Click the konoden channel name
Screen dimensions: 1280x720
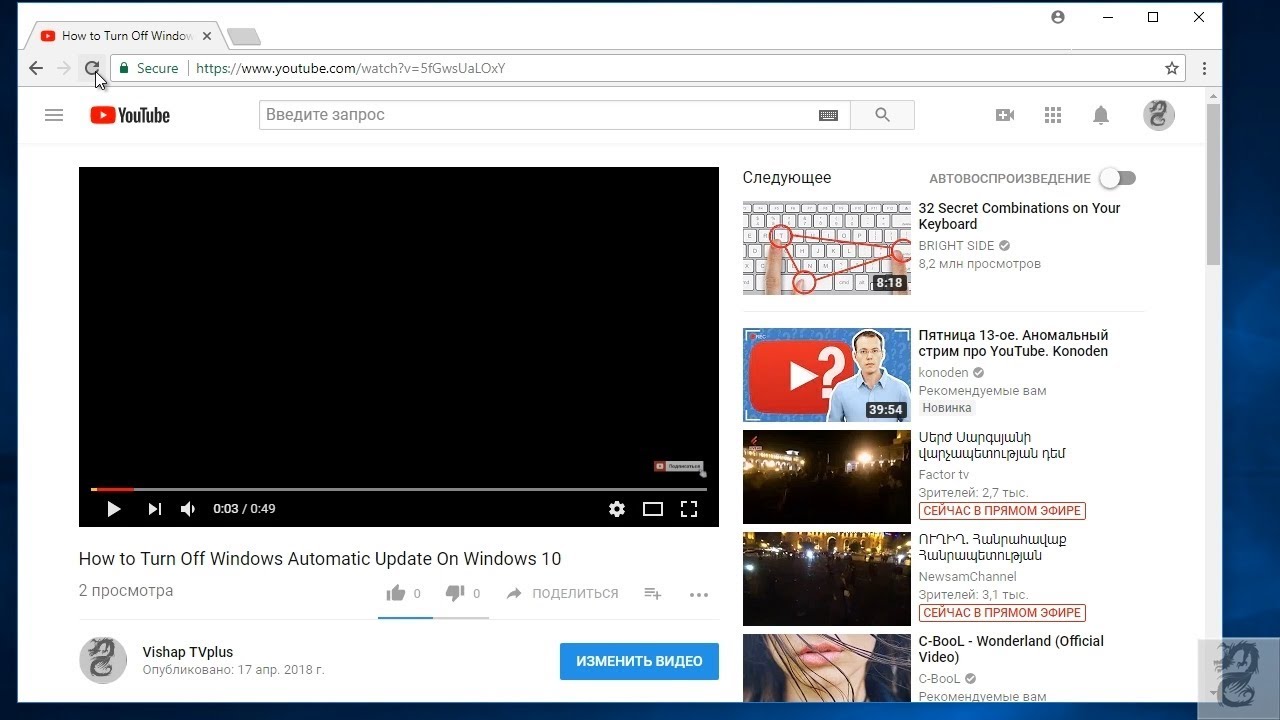943,373
